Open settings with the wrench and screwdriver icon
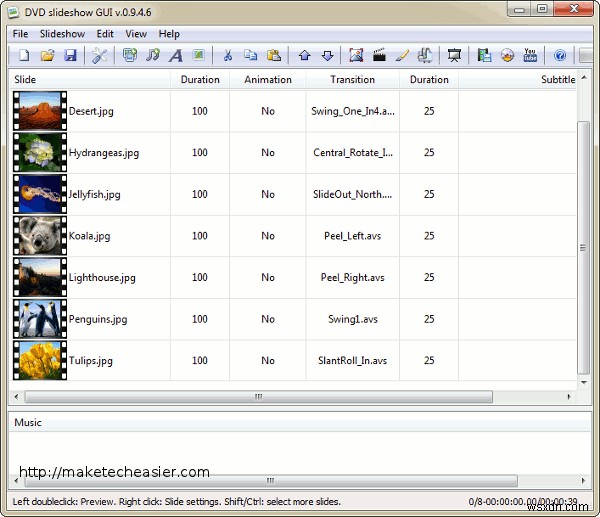 (100, 55)
